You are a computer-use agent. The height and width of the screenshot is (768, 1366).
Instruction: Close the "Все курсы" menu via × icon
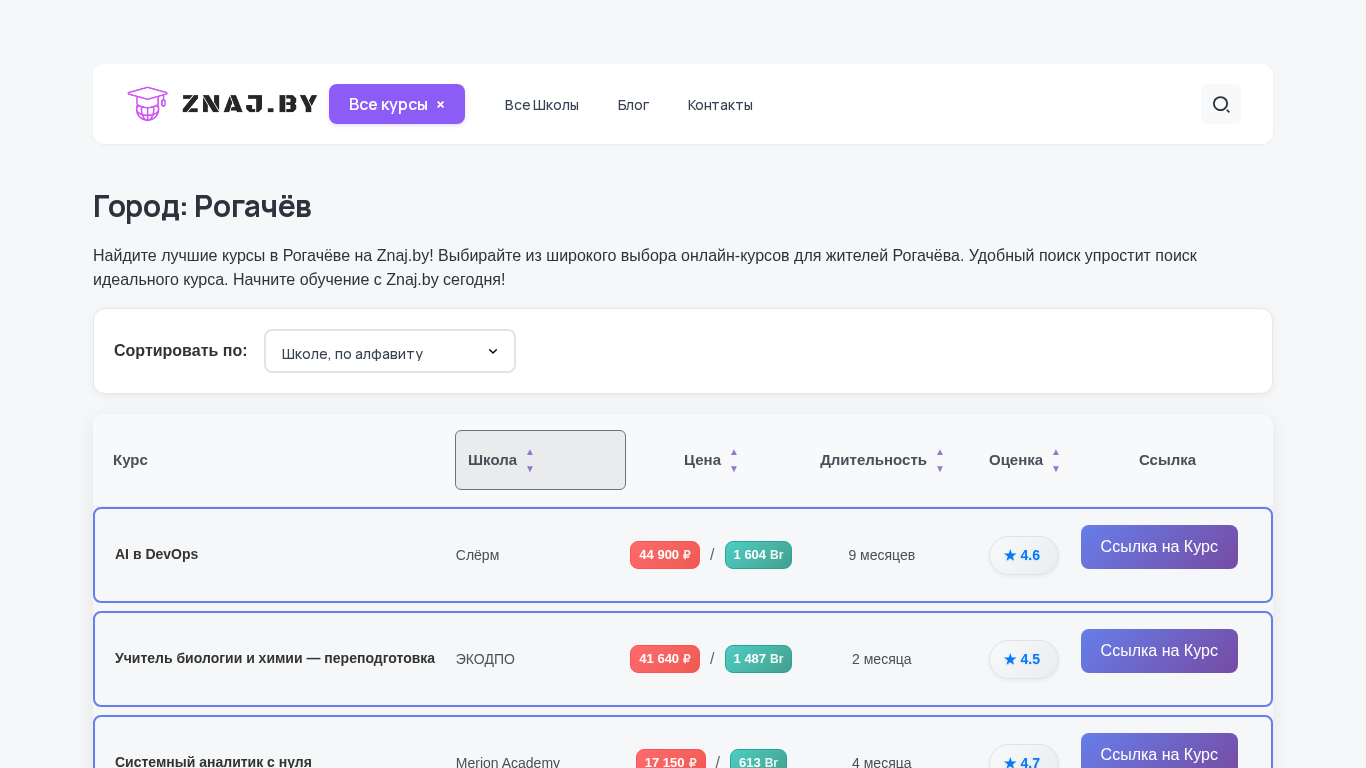click(x=440, y=104)
